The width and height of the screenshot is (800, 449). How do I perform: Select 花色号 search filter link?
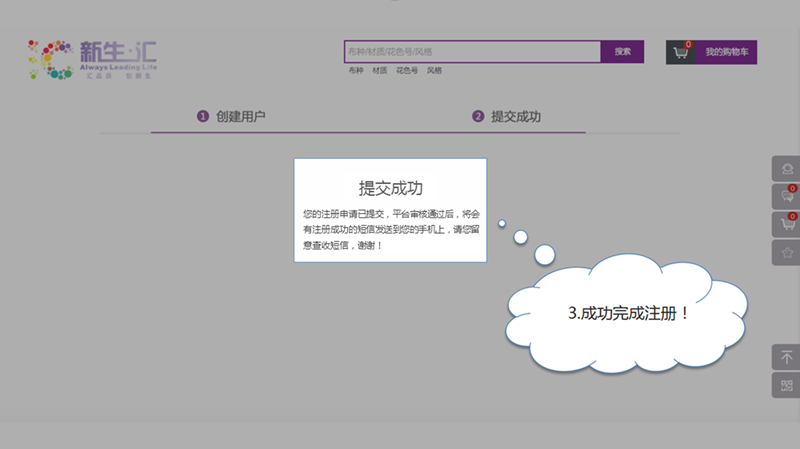407,71
